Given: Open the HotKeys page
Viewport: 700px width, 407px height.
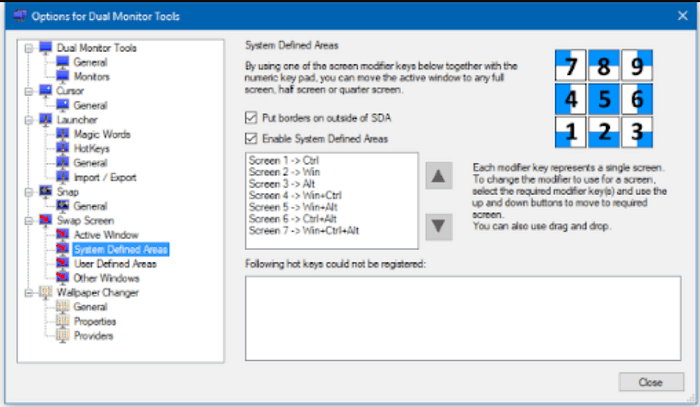Looking at the screenshot, I should coord(92,149).
